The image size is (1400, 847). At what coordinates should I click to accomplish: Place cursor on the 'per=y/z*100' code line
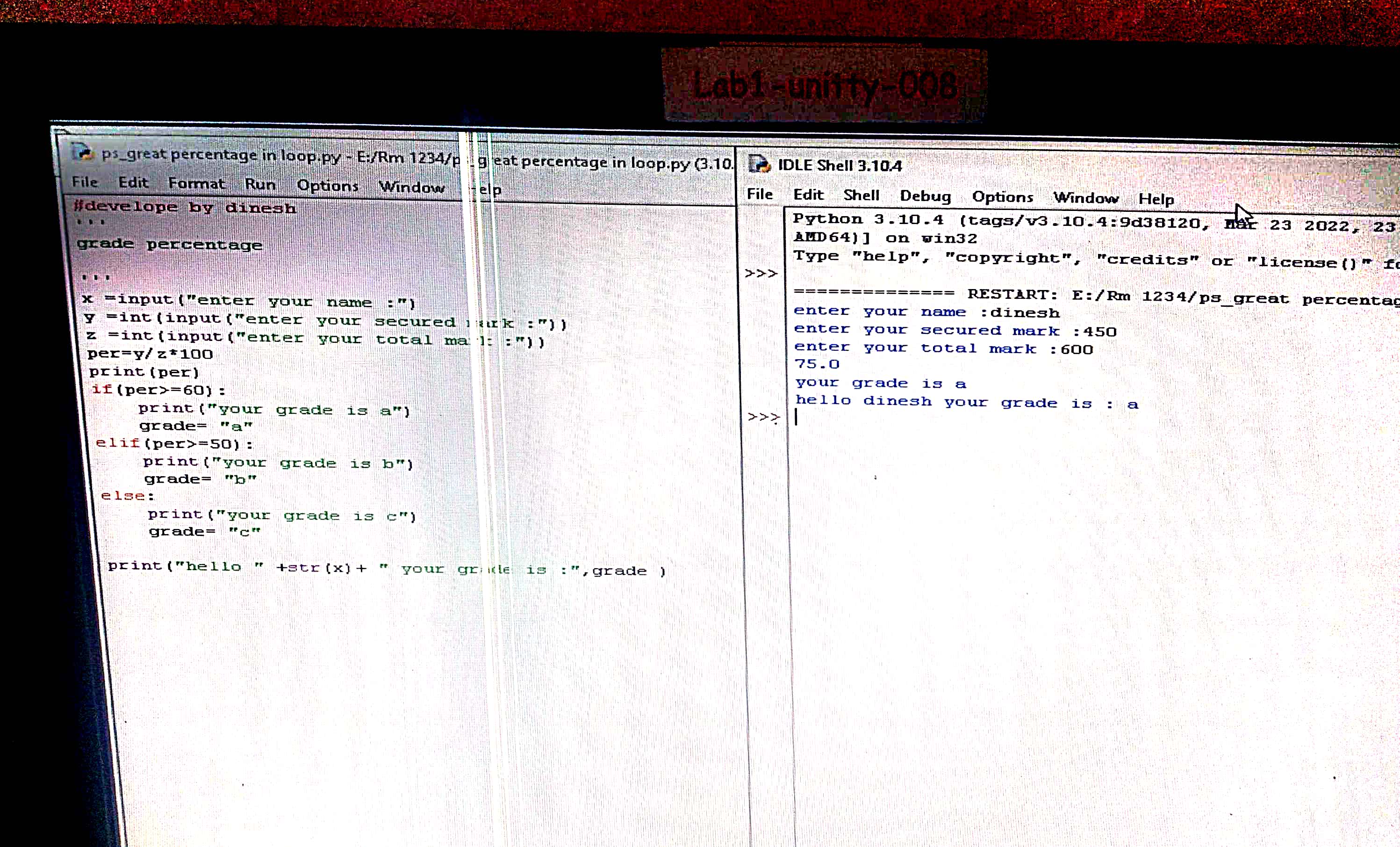point(151,354)
